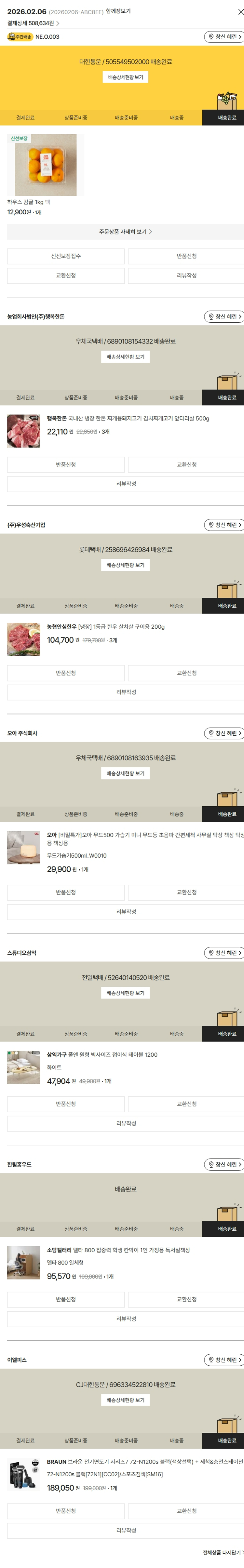Open the 행복한돈 pork product image
Image resolution: width=244 pixels, height=1568 pixels.
24,431
